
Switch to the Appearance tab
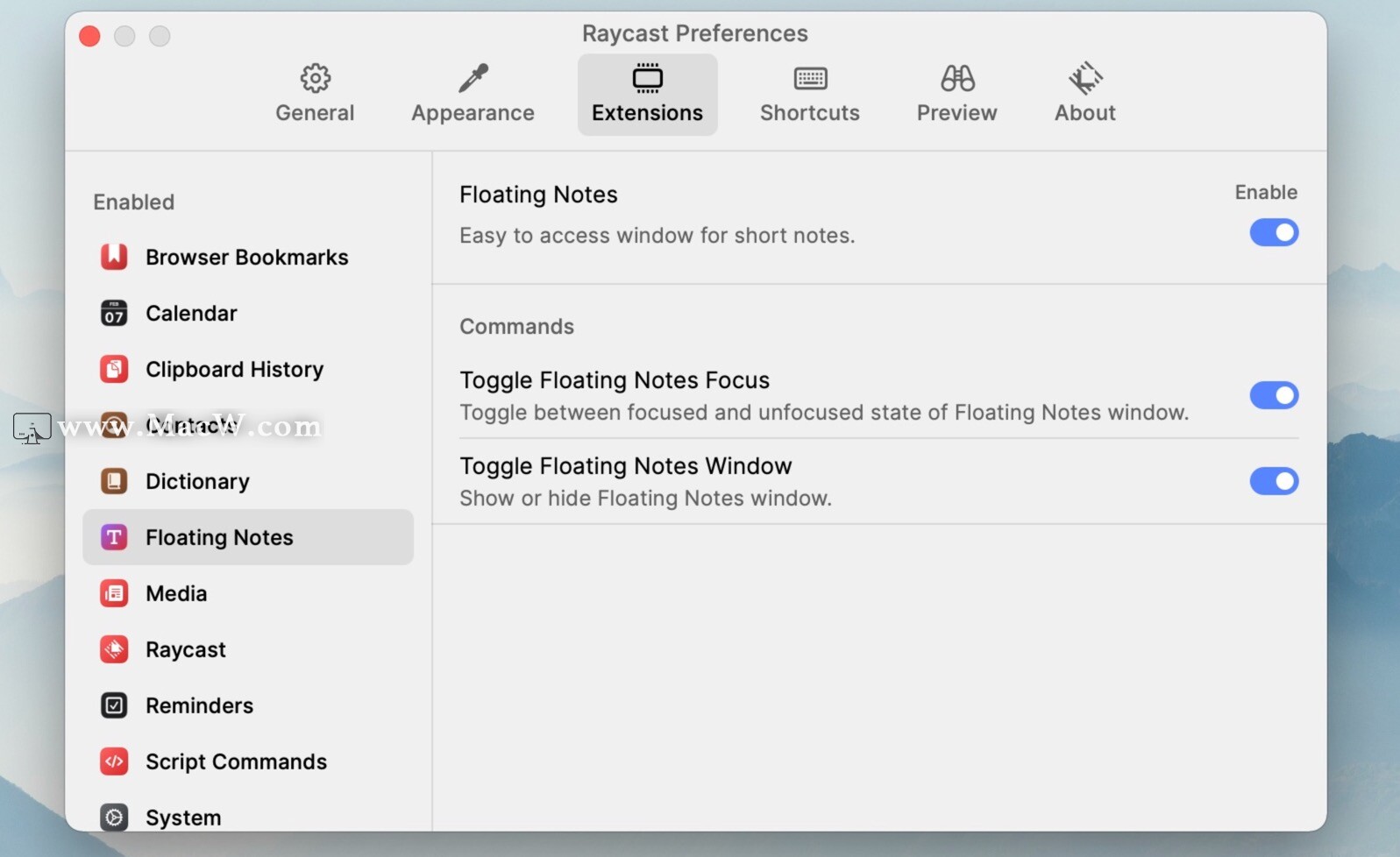473,94
